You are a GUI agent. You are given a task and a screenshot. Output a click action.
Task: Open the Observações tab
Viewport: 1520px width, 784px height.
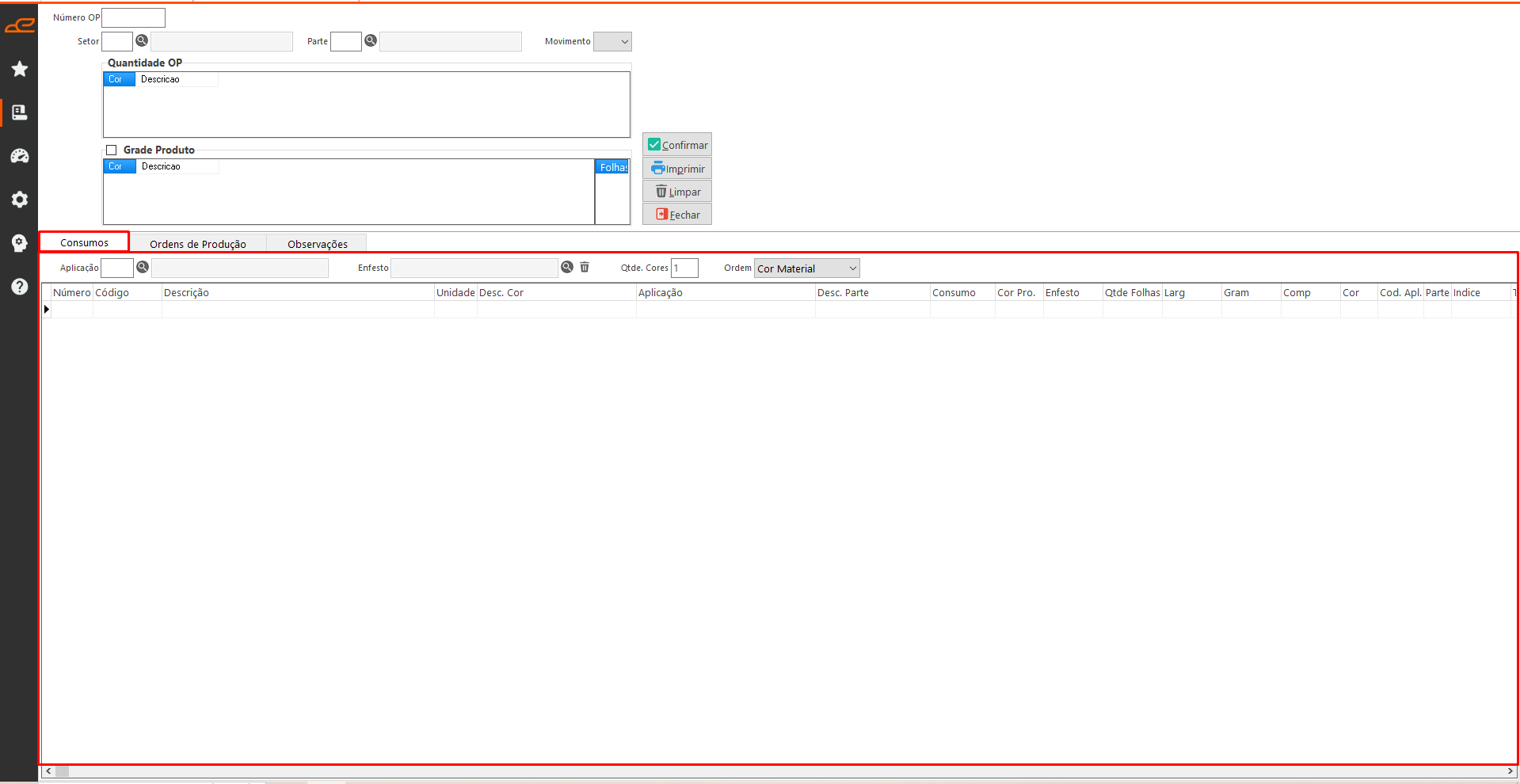pos(317,244)
